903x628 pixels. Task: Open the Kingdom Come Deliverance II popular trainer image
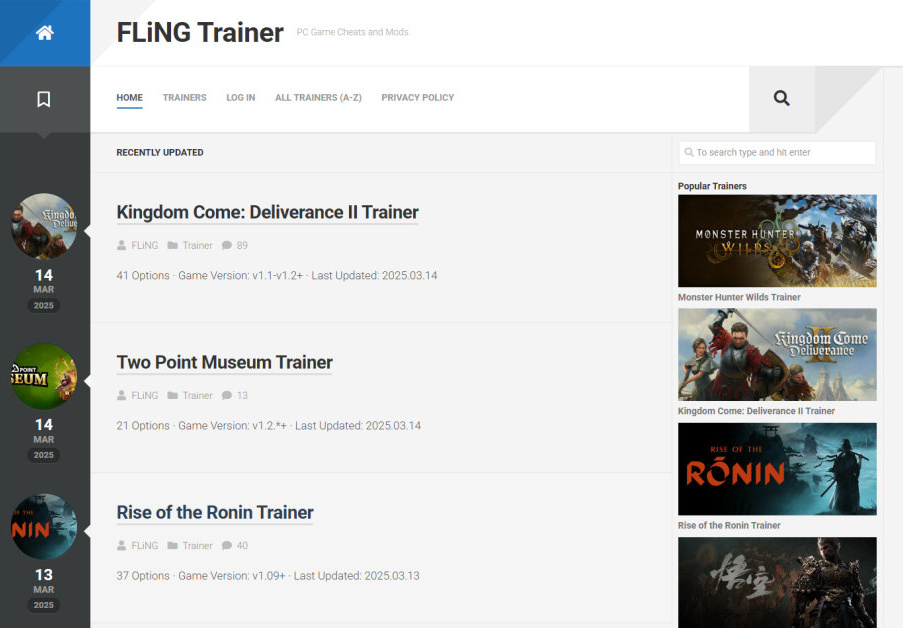point(777,354)
